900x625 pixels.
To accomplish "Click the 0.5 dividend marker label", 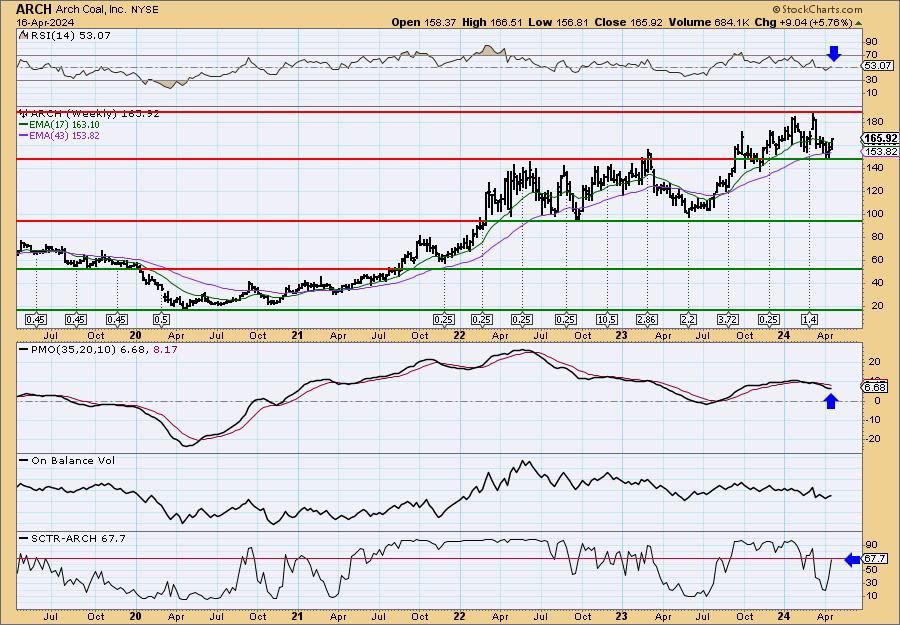I will [161, 320].
